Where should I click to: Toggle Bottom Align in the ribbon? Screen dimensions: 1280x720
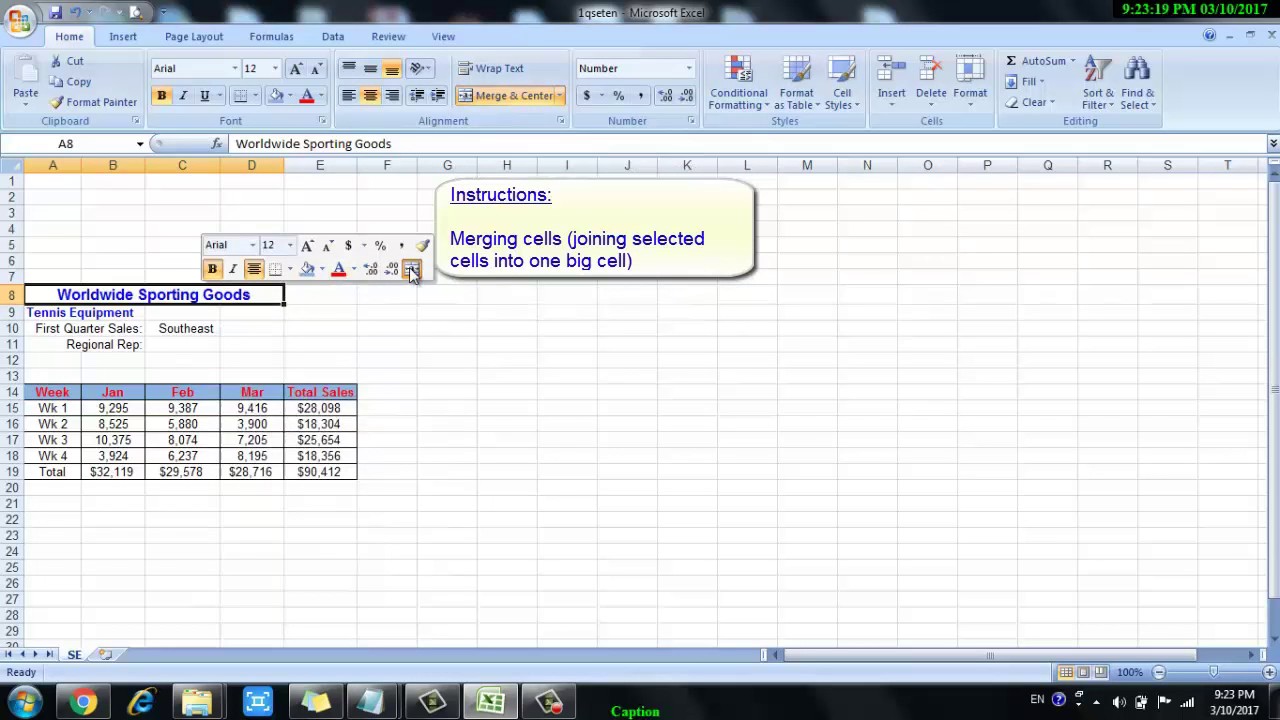pos(392,68)
